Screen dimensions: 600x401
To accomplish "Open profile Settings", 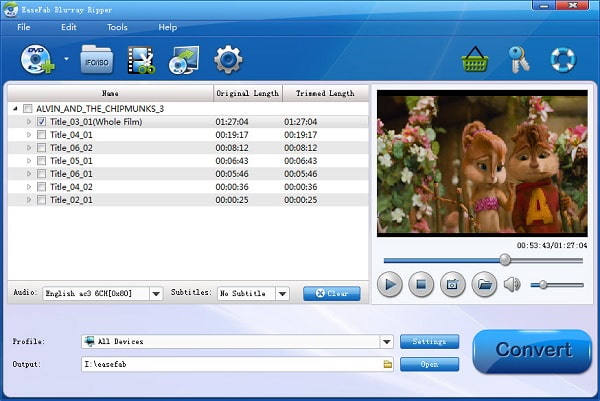I will tap(429, 341).
